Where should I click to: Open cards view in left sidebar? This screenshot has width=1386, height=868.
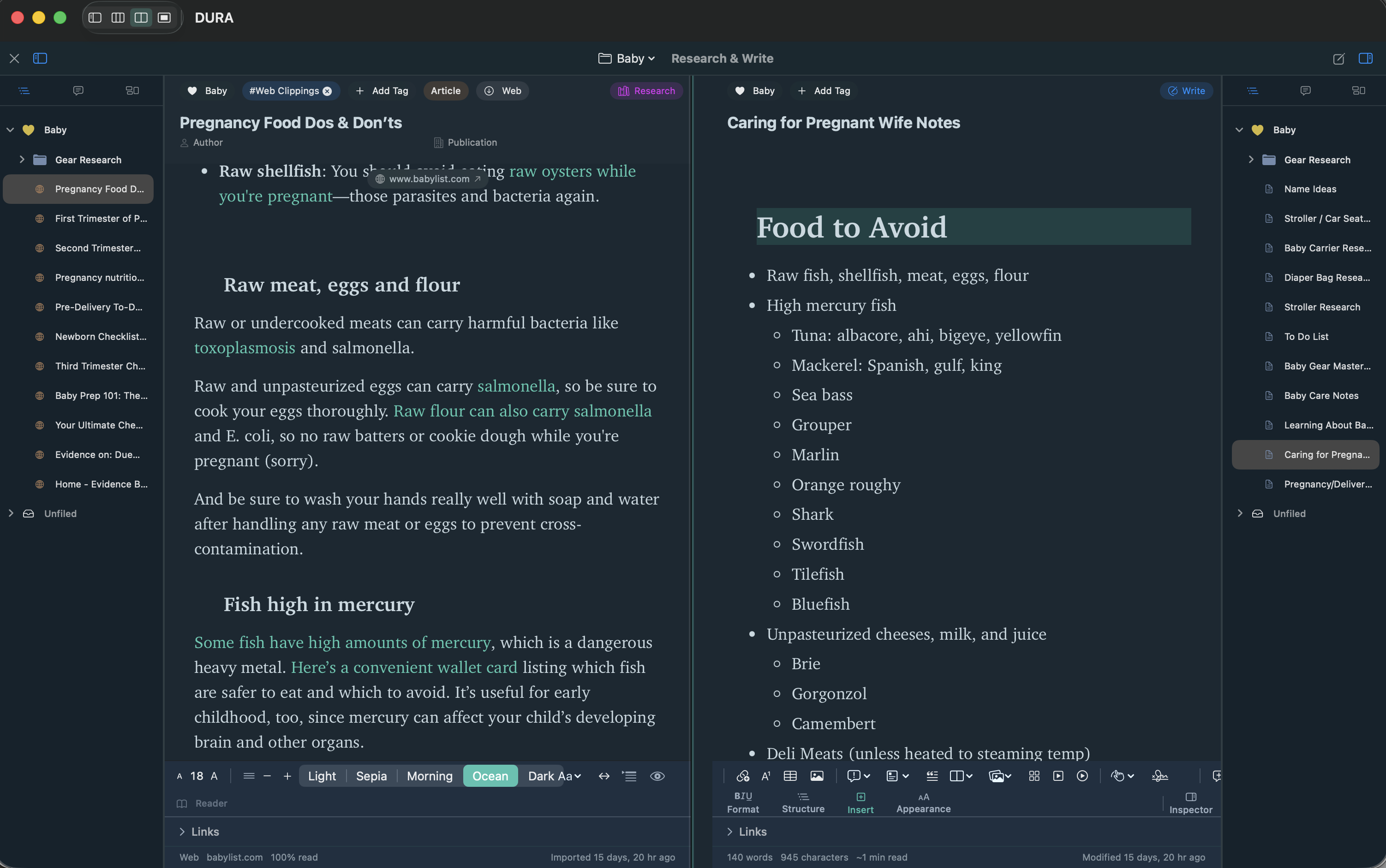pos(132,91)
